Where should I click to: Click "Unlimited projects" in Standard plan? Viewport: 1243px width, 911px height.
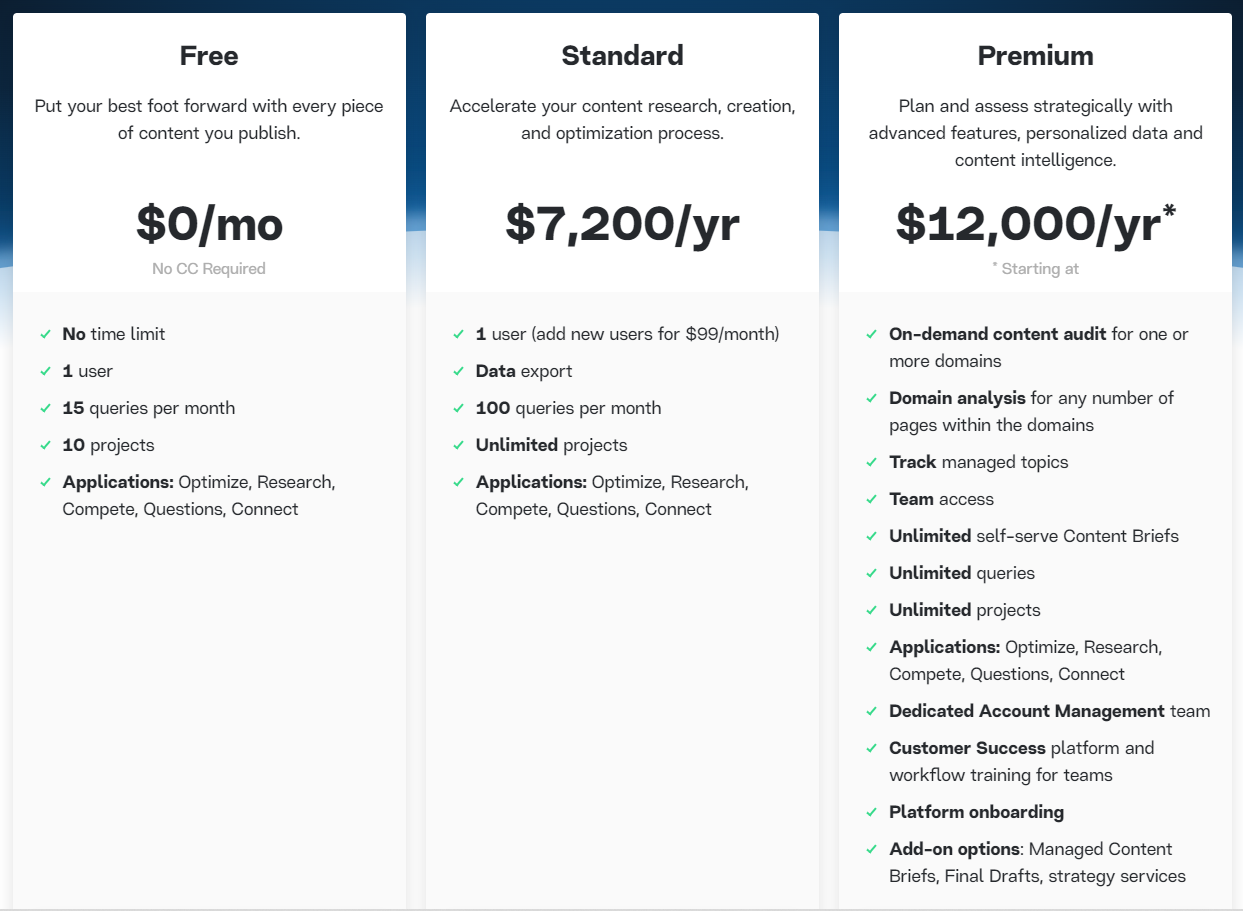coord(552,445)
